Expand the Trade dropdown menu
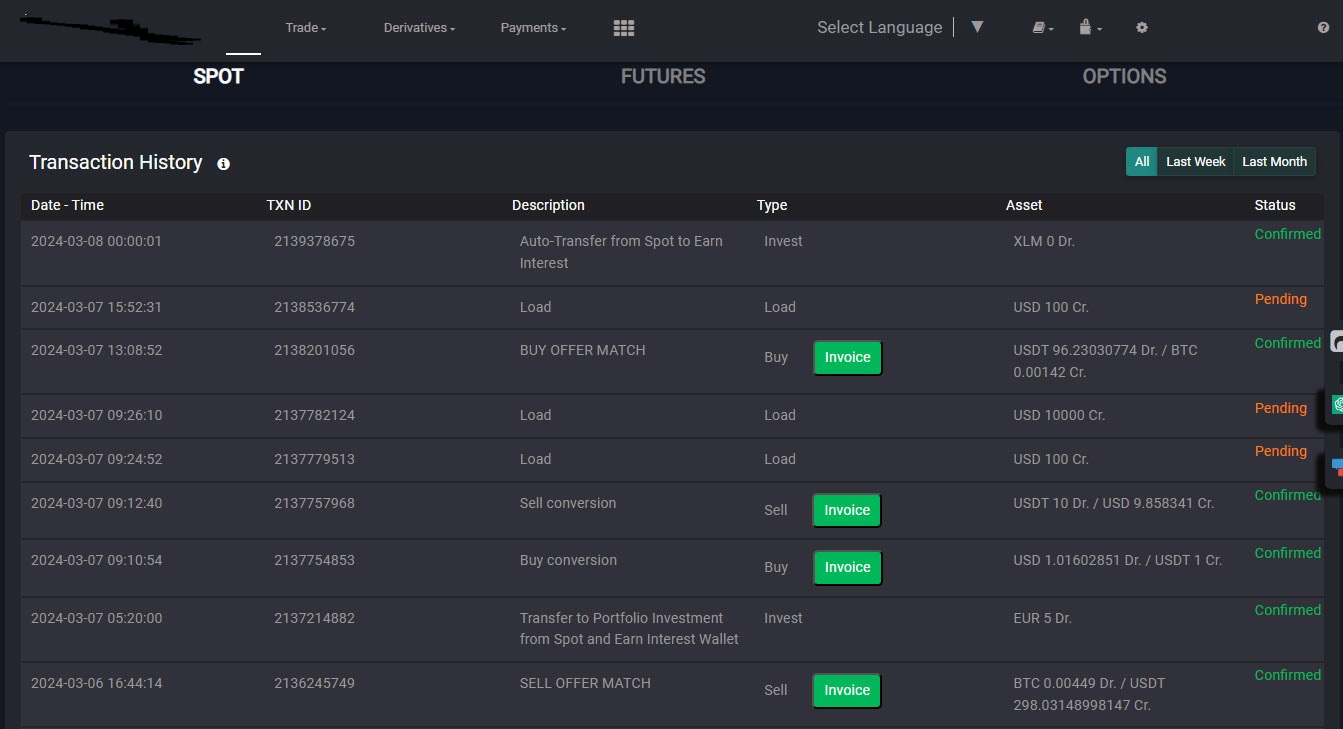Viewport: 1343px width, 729px height. click(305, 28)
